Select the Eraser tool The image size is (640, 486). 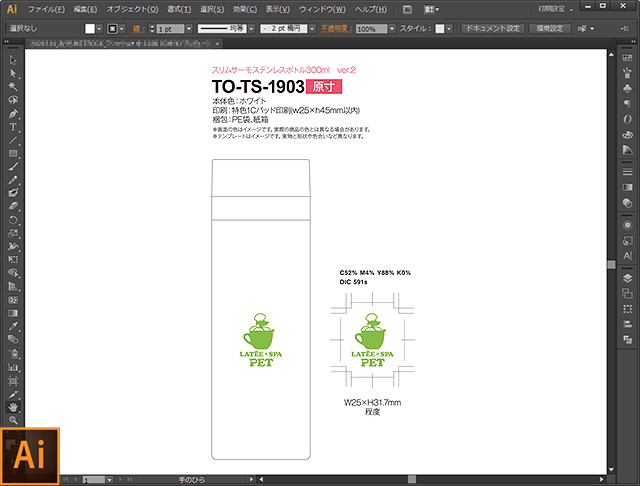click(x=13, y=206)
